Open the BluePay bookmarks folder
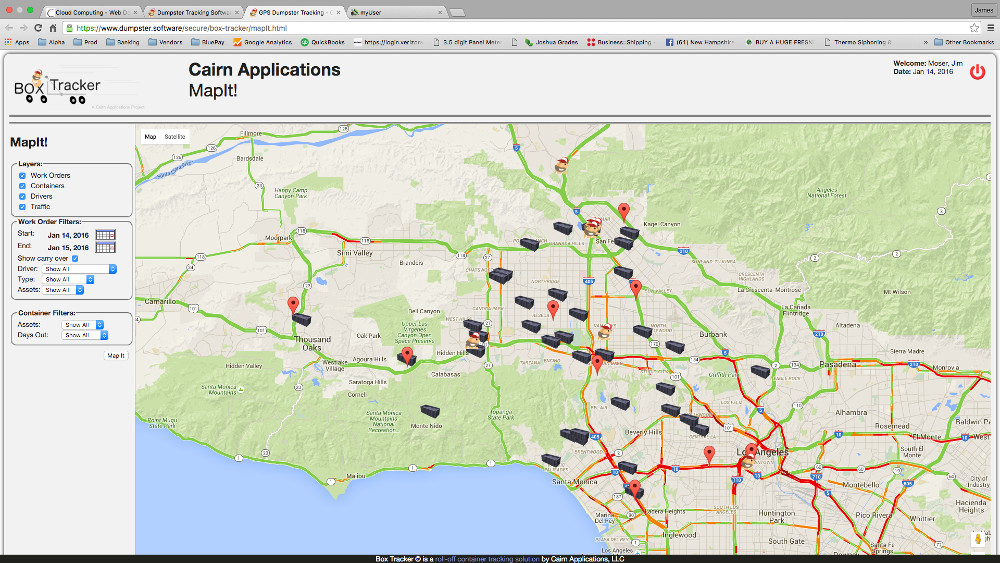Image resolution: width=1000 pixels, height=563 pixels. point(208,42)
